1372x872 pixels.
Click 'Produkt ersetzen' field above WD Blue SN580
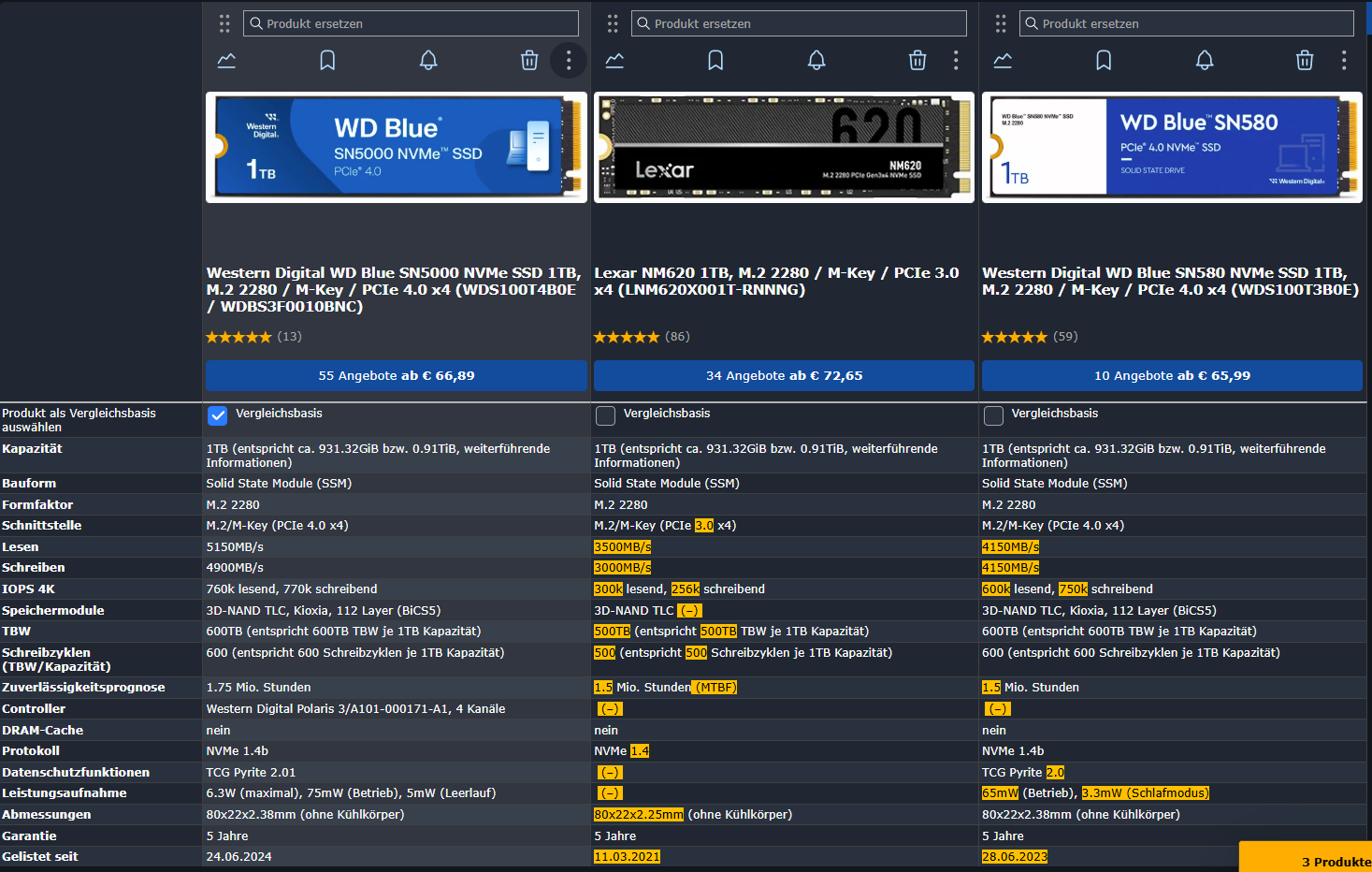1187,23
